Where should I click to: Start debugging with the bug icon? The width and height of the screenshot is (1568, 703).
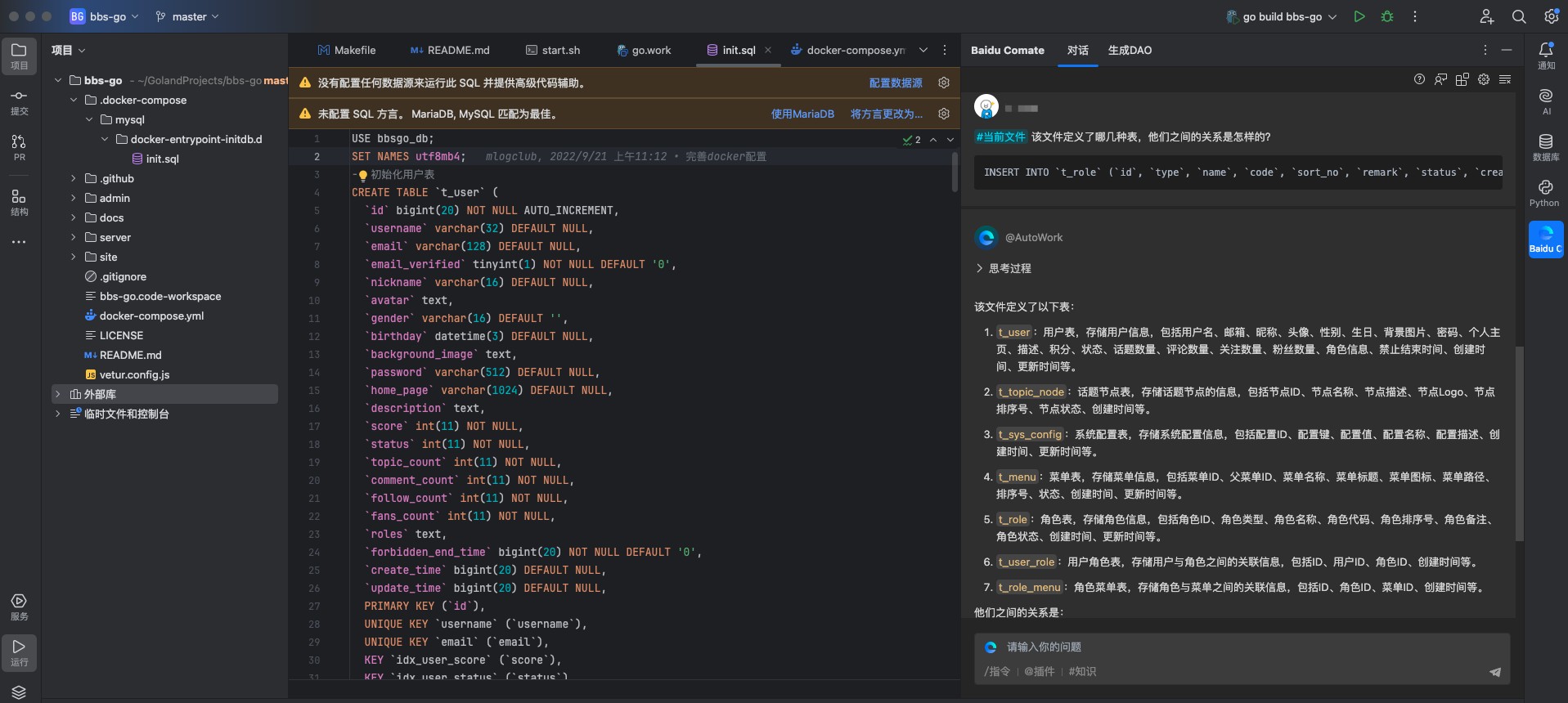(x=1387, y=16)
